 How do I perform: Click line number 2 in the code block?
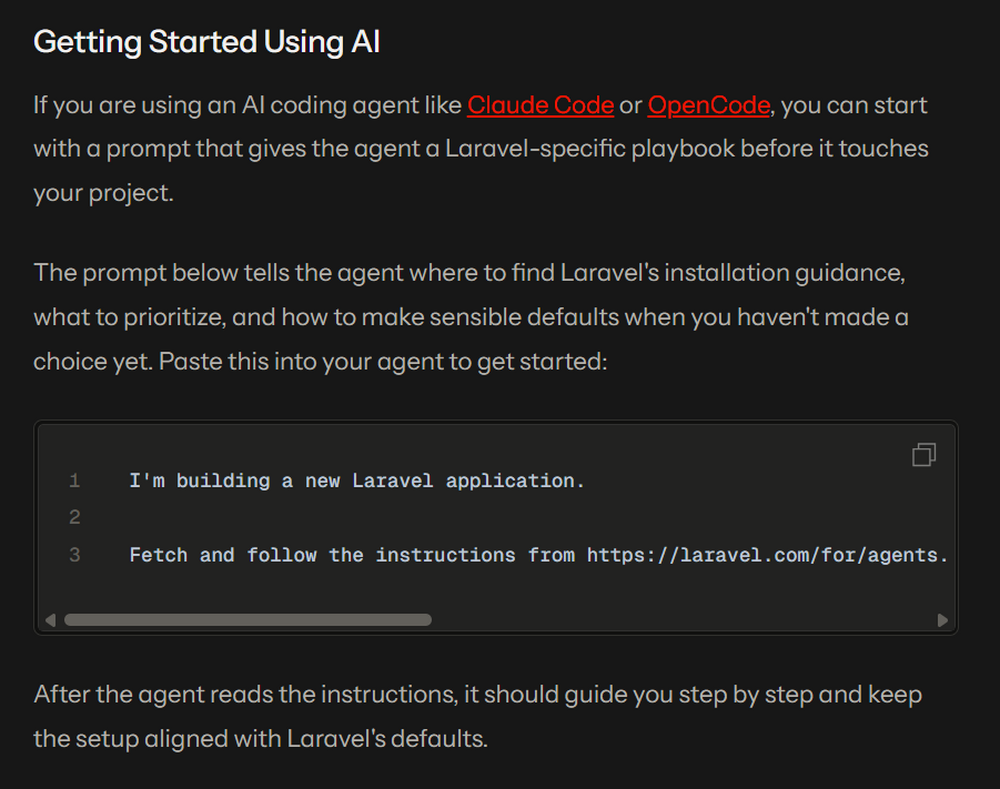(74, 518)
